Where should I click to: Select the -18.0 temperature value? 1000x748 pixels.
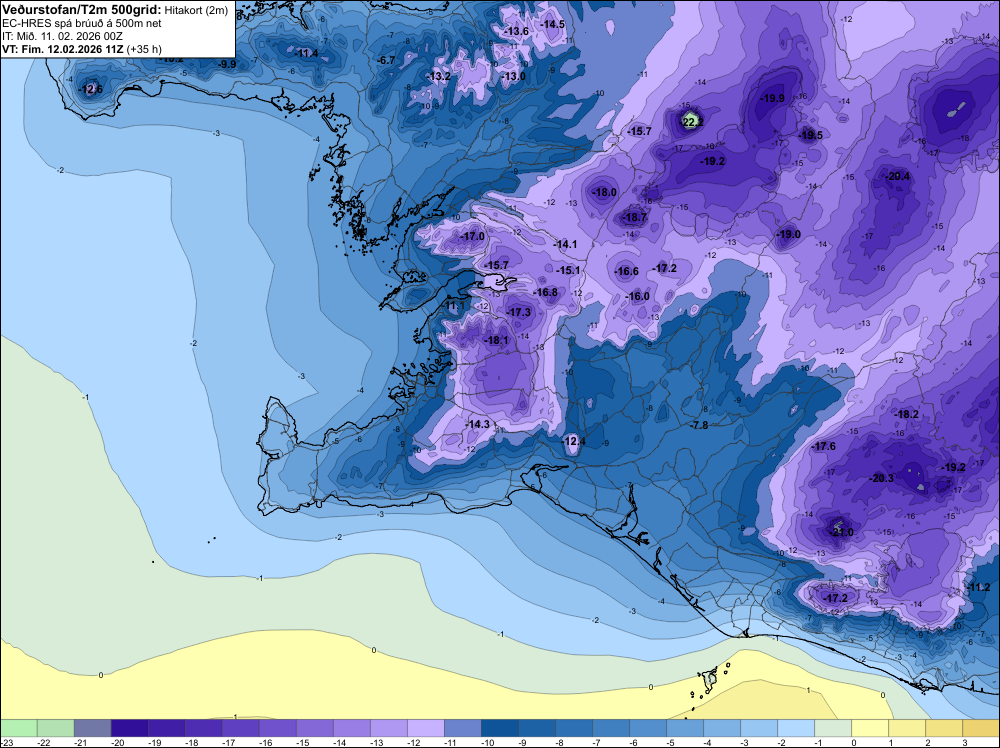pos(605,193)
